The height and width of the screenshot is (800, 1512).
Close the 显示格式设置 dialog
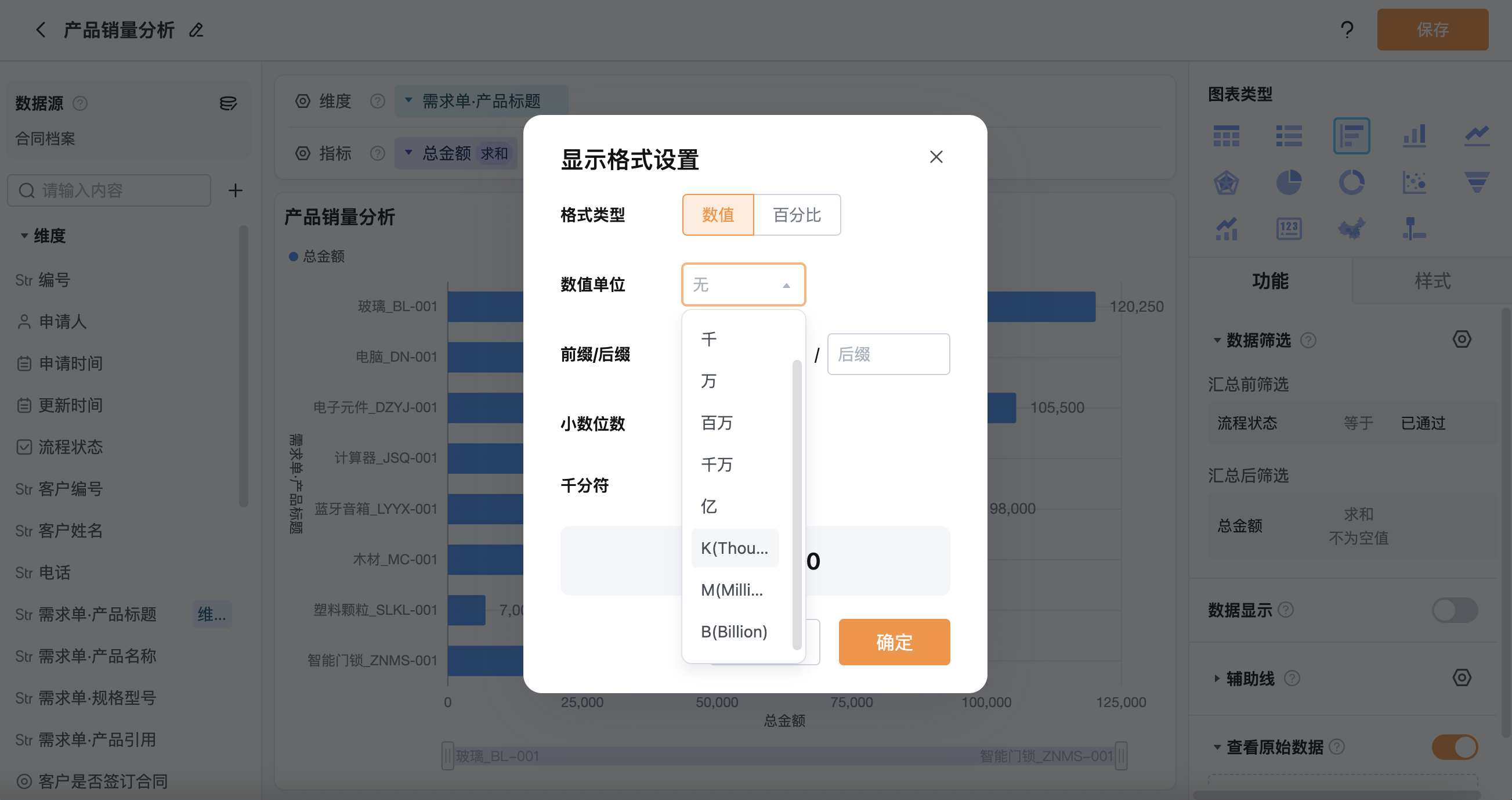[936, 157]
